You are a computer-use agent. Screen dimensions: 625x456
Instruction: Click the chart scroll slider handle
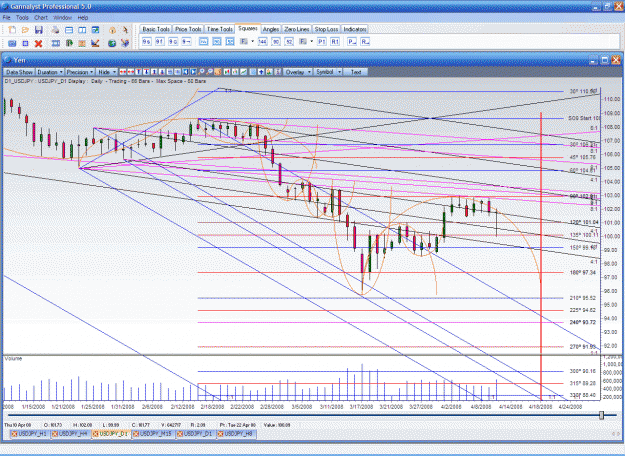(x=601, y=415)
